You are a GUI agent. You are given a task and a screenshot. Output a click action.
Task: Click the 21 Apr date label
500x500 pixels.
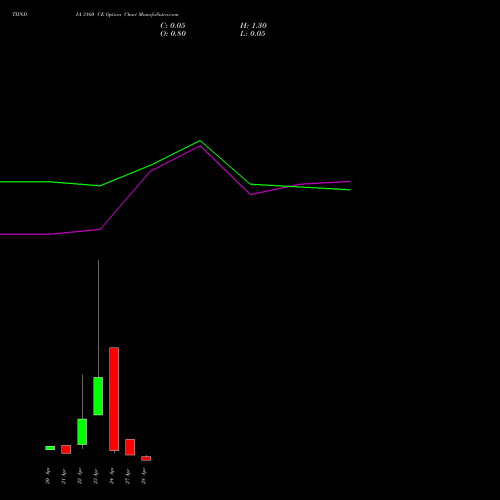pos(64,476)
